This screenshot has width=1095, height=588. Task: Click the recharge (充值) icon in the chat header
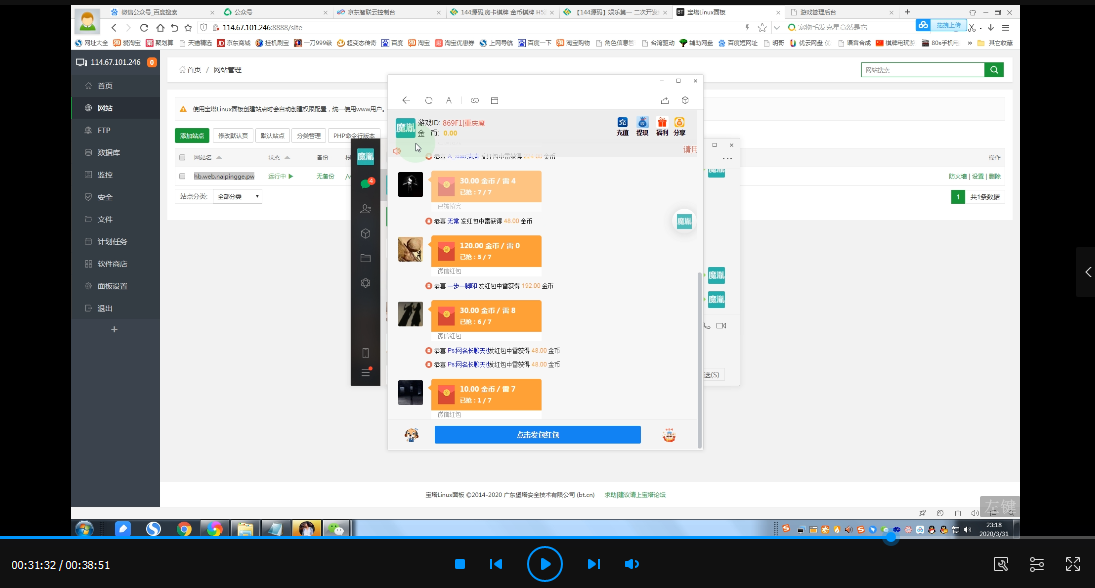click(623, 124)
